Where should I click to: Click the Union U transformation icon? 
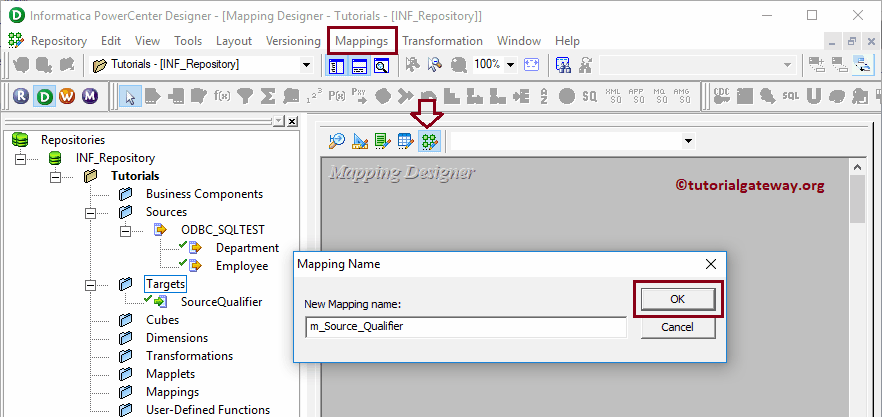(x=813, y=96)
